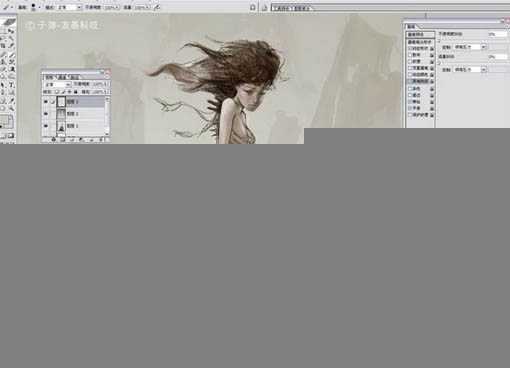Select the Clone Stamp tool
This screenshot has width=510, height=368.
click(4, 61)
